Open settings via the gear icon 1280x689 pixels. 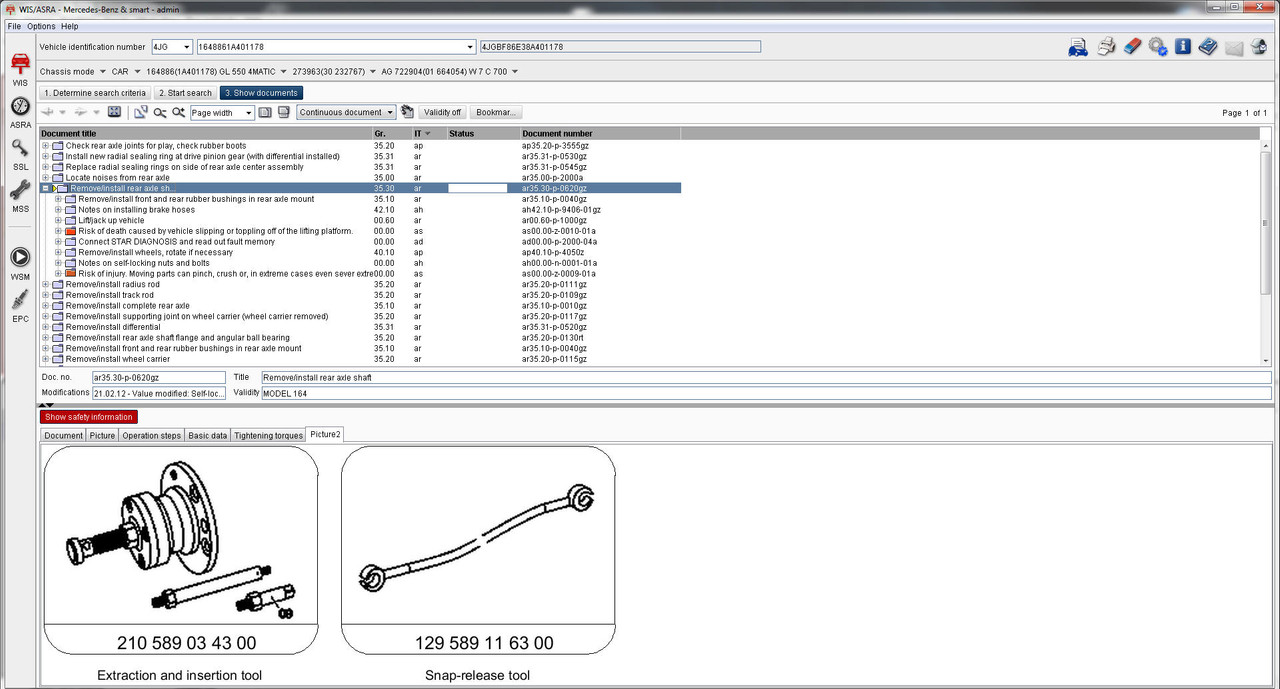click(x=1158, y=47)
